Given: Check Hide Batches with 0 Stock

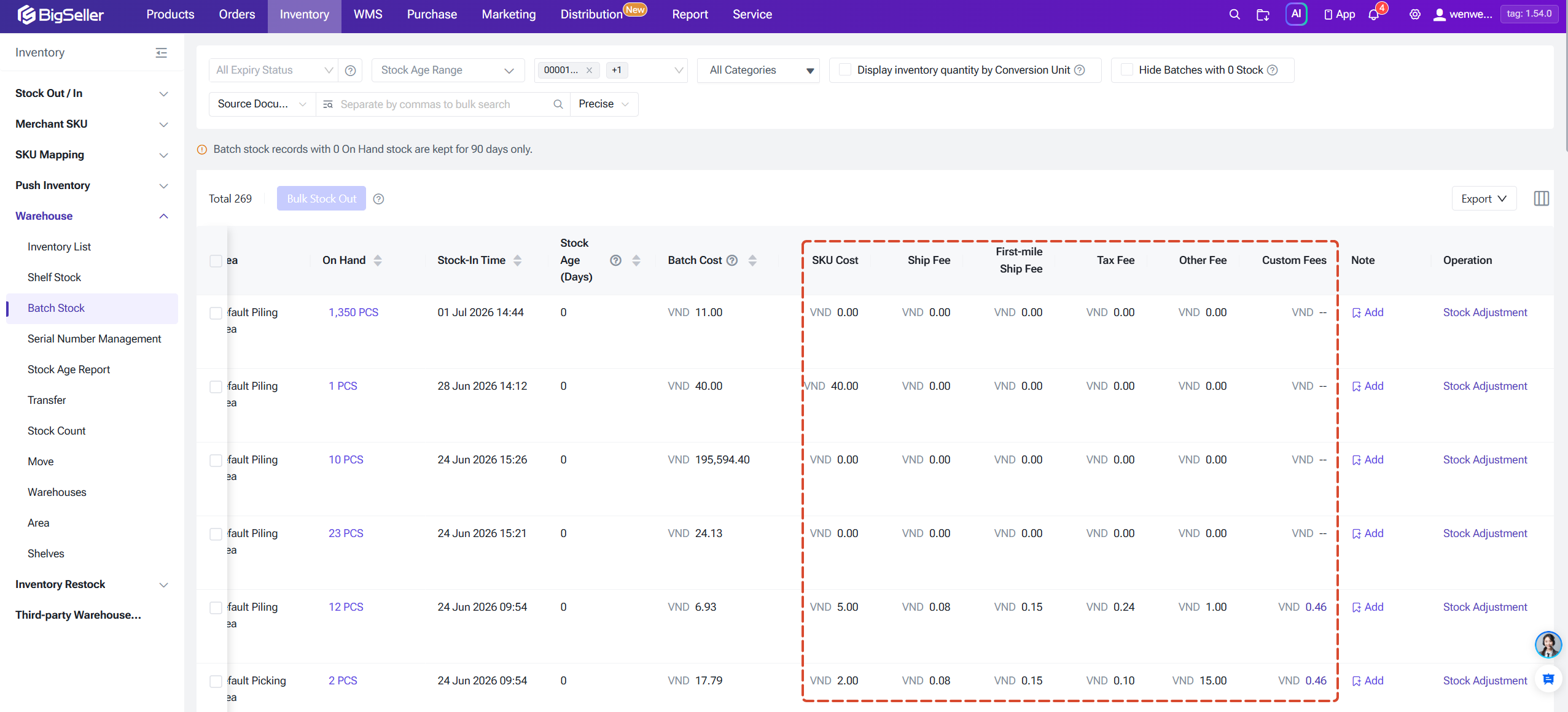Looking at the screenshot, I should [x=1126, y=70].
